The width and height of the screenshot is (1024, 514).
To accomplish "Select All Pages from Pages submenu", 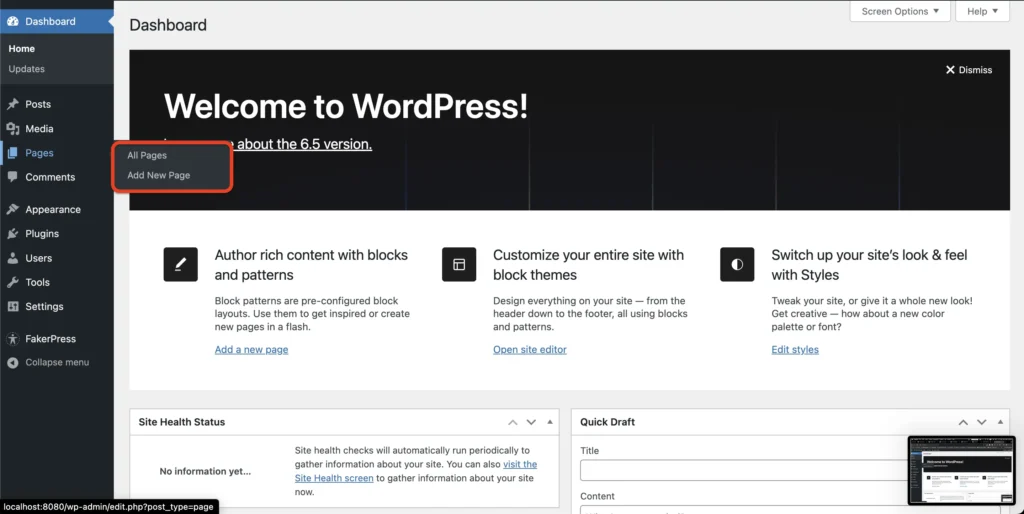I will tap(147, 156).
